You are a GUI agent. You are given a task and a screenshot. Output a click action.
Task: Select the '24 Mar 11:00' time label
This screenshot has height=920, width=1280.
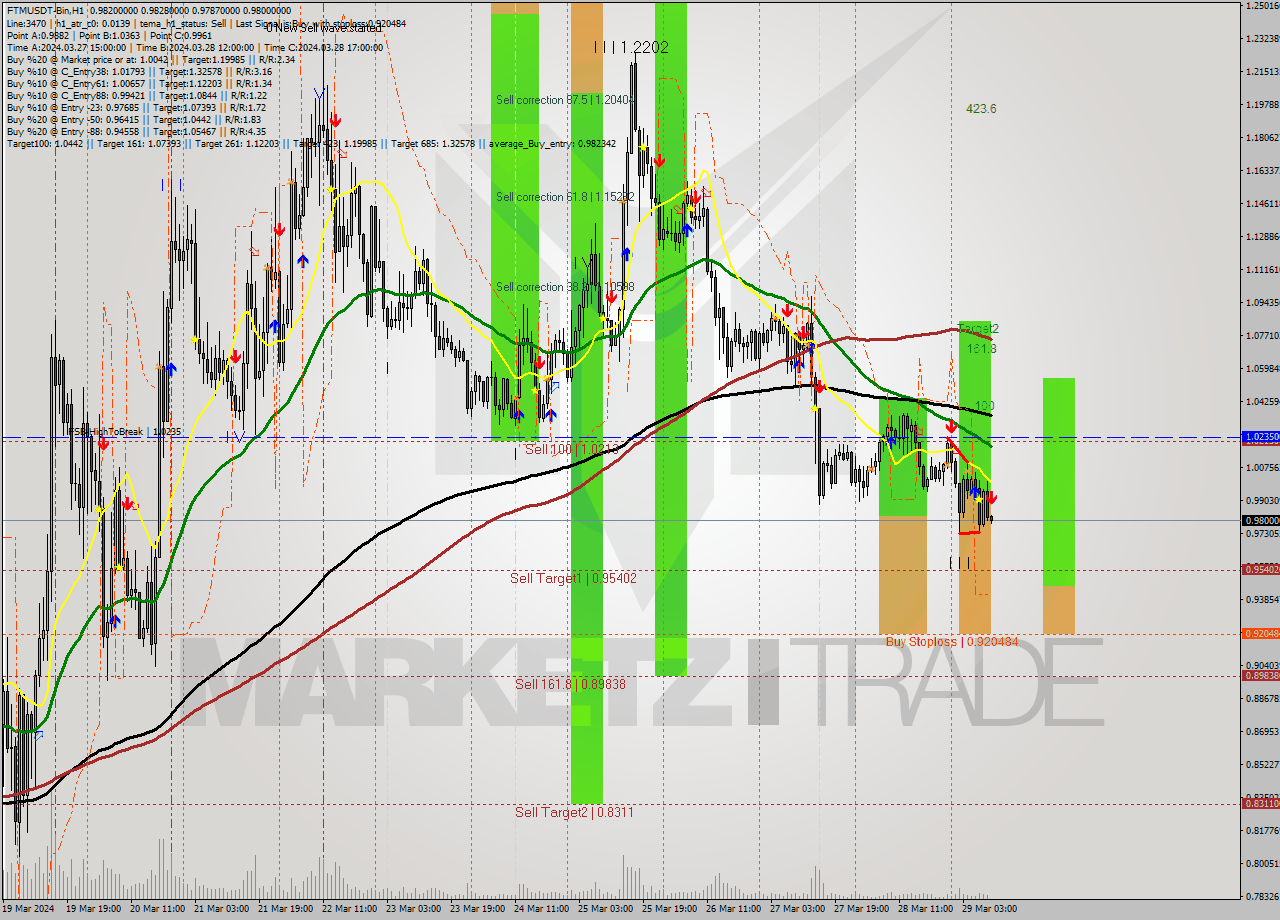(540, 909)
